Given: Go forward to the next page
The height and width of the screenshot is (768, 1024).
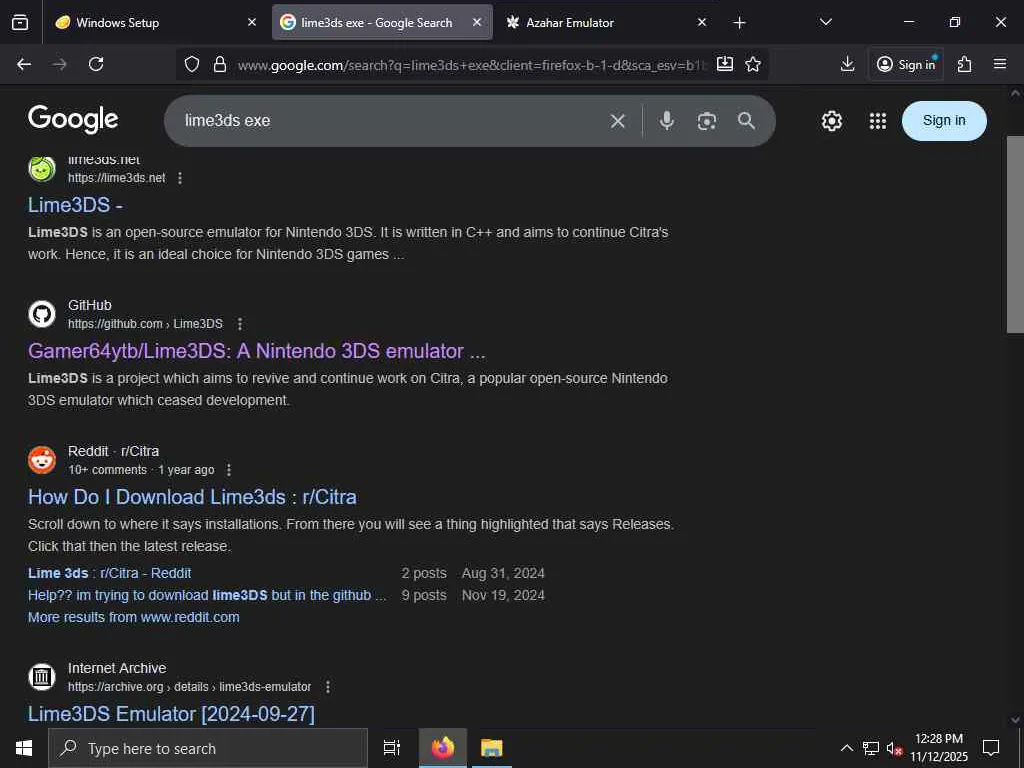Looking at the screenshot, I should [60, 64].
